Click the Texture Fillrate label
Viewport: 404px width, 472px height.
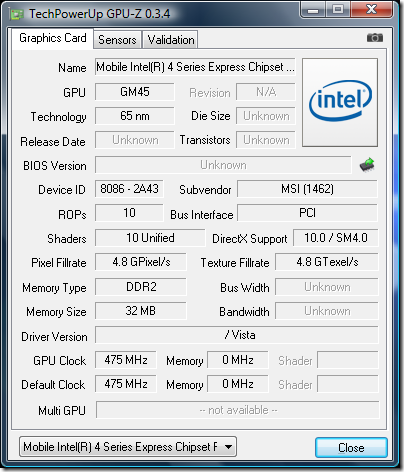(235, 263)
